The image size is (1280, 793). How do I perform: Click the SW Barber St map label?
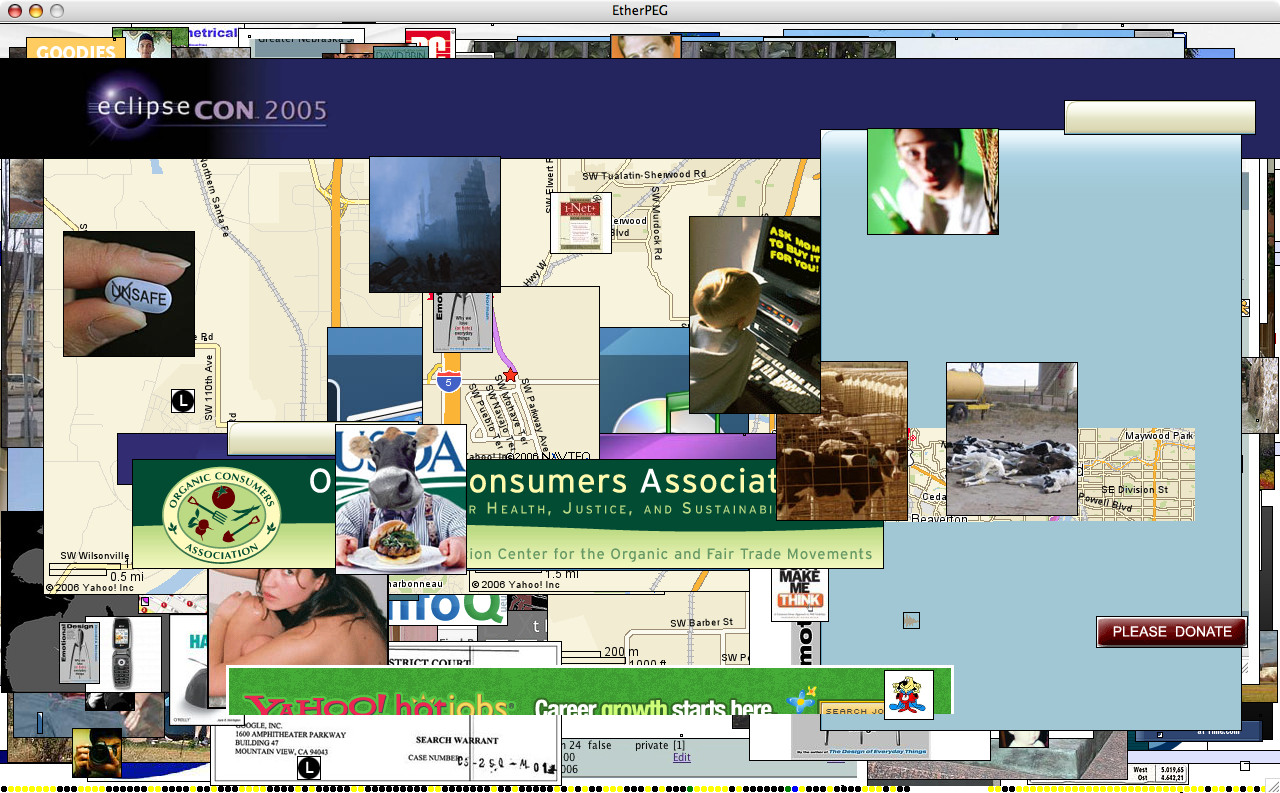pos(702,623)
